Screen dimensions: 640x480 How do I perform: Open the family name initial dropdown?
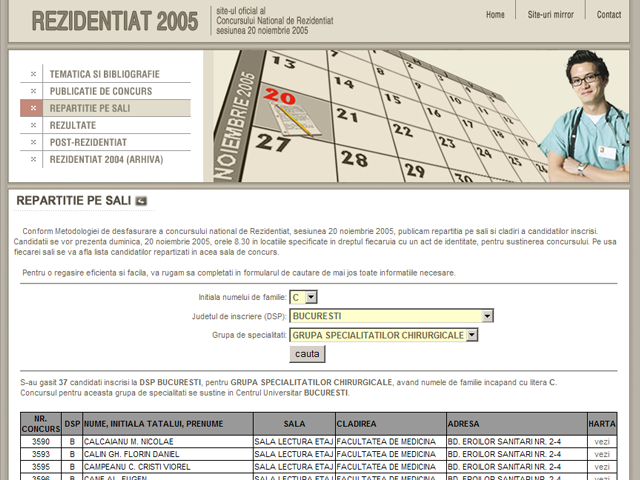[x=311, y=297]
